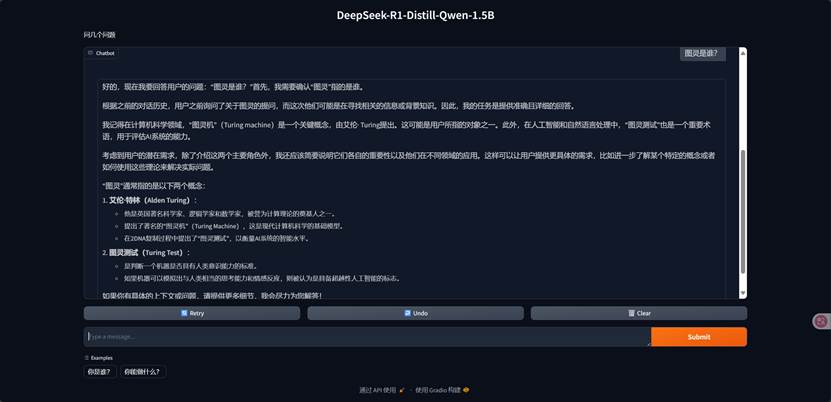Click the Examples label icon
The height and width of the screenshot is (402, 831).
click(87, 358)
